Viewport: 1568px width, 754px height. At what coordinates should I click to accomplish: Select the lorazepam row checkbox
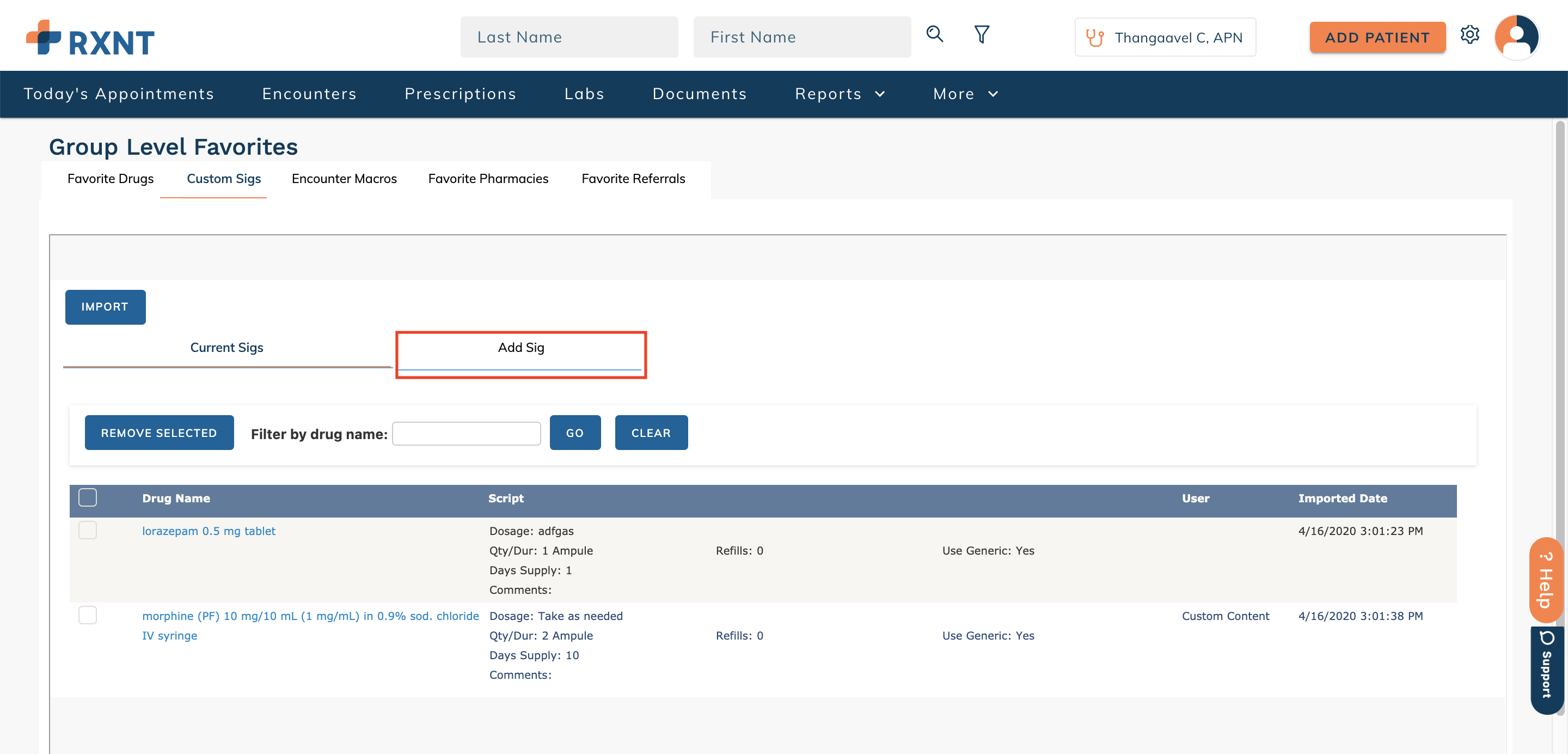point(88,531)
